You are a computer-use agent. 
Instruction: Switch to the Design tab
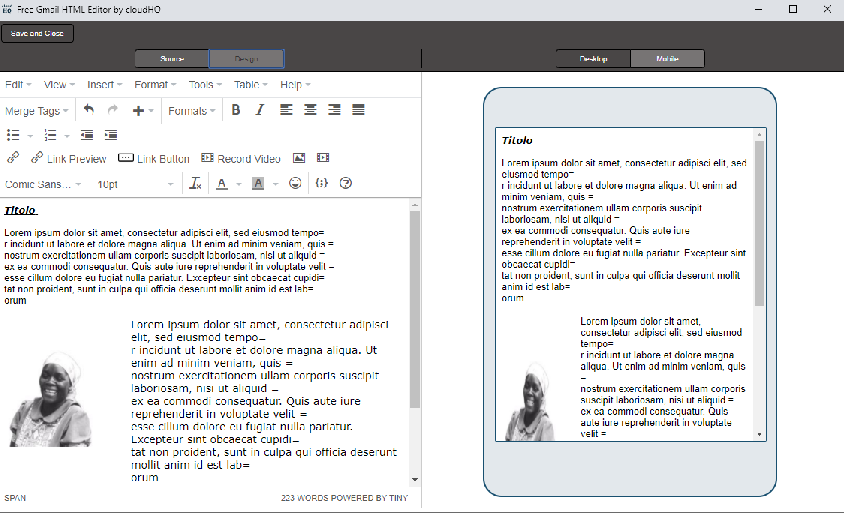247,59
